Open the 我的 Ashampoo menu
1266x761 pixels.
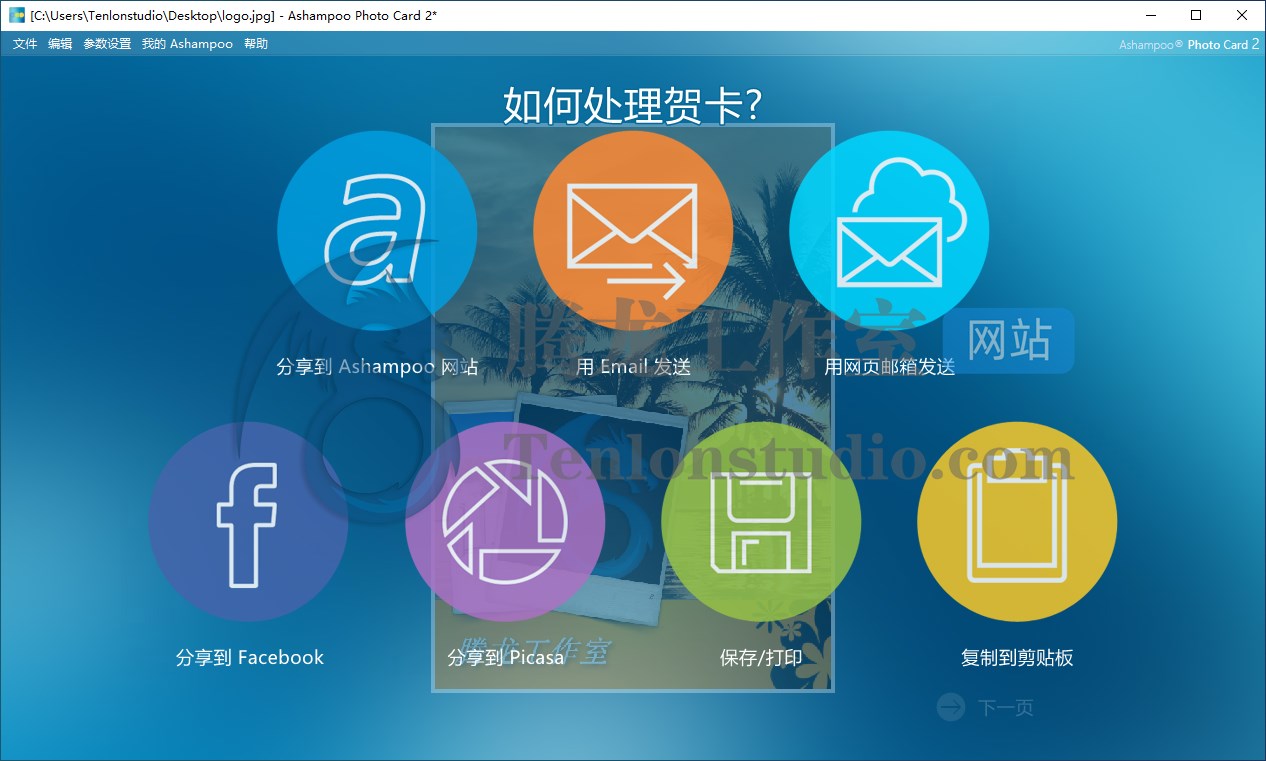click(187, 44)
